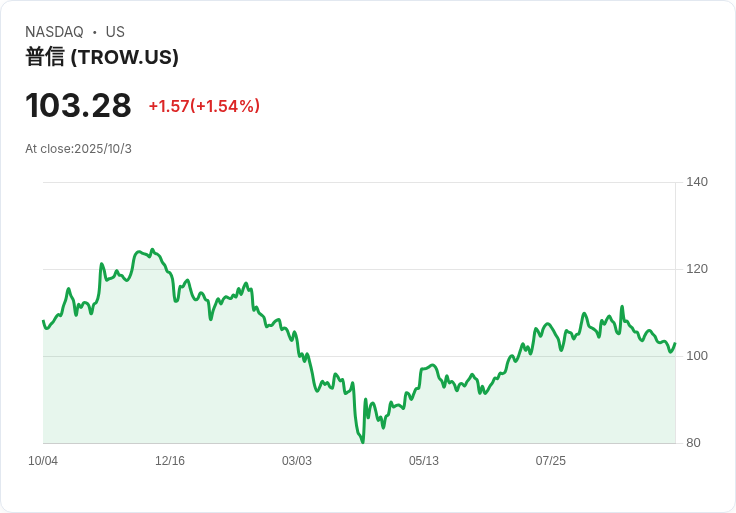Click the red +1.57(+1.54%) change value

(204, 106)
